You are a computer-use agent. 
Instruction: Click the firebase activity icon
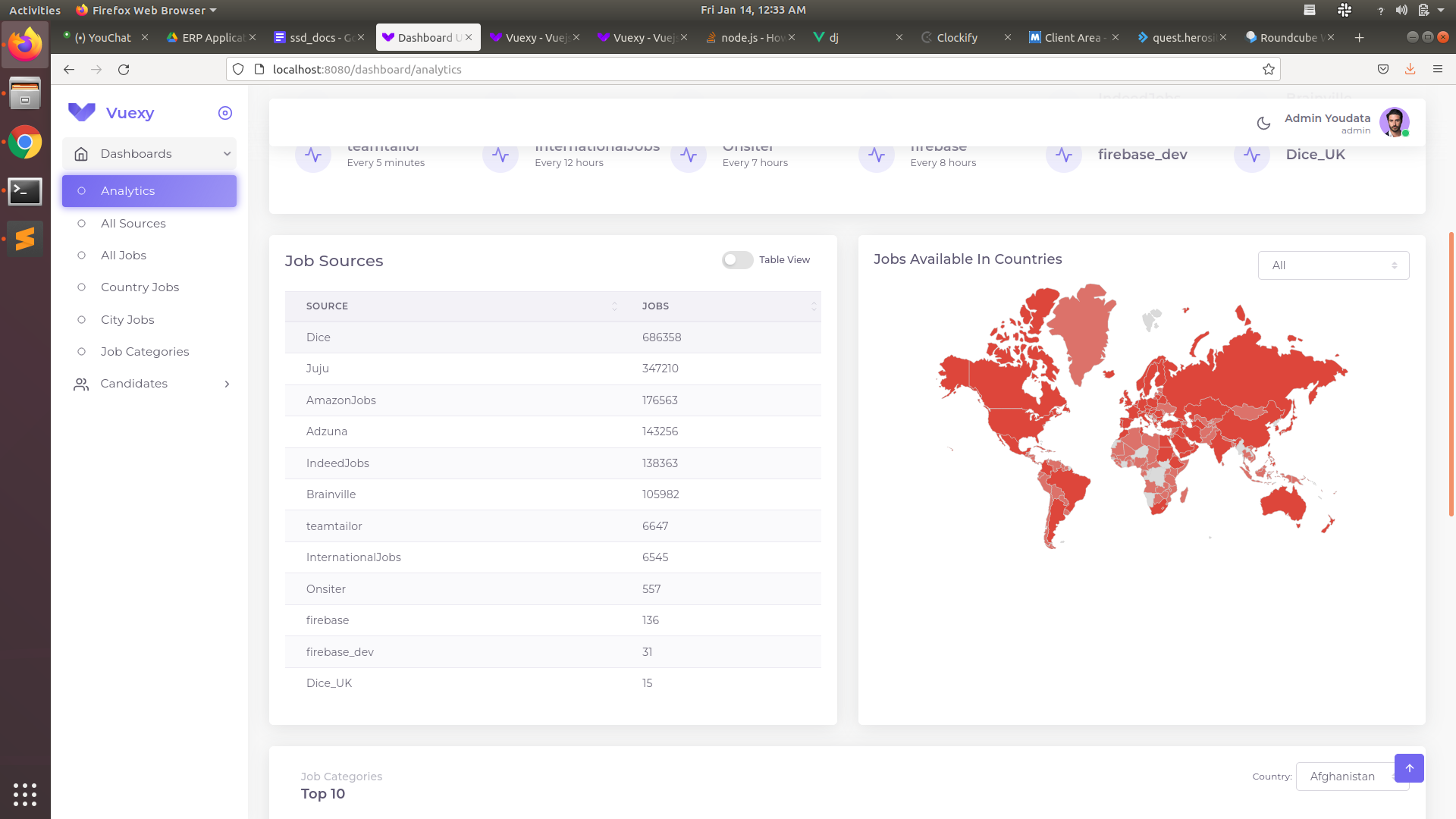coord(877,155)
